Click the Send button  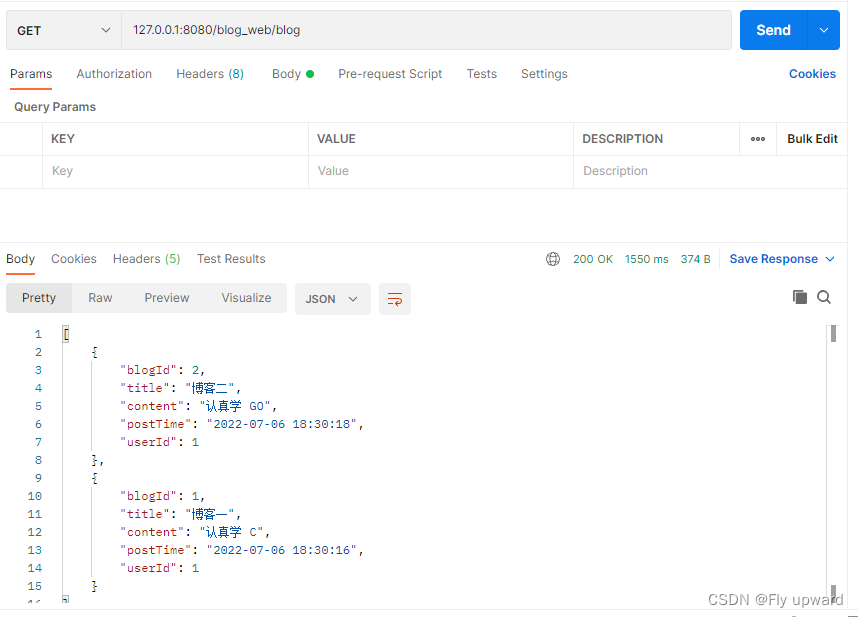[771, 30]
